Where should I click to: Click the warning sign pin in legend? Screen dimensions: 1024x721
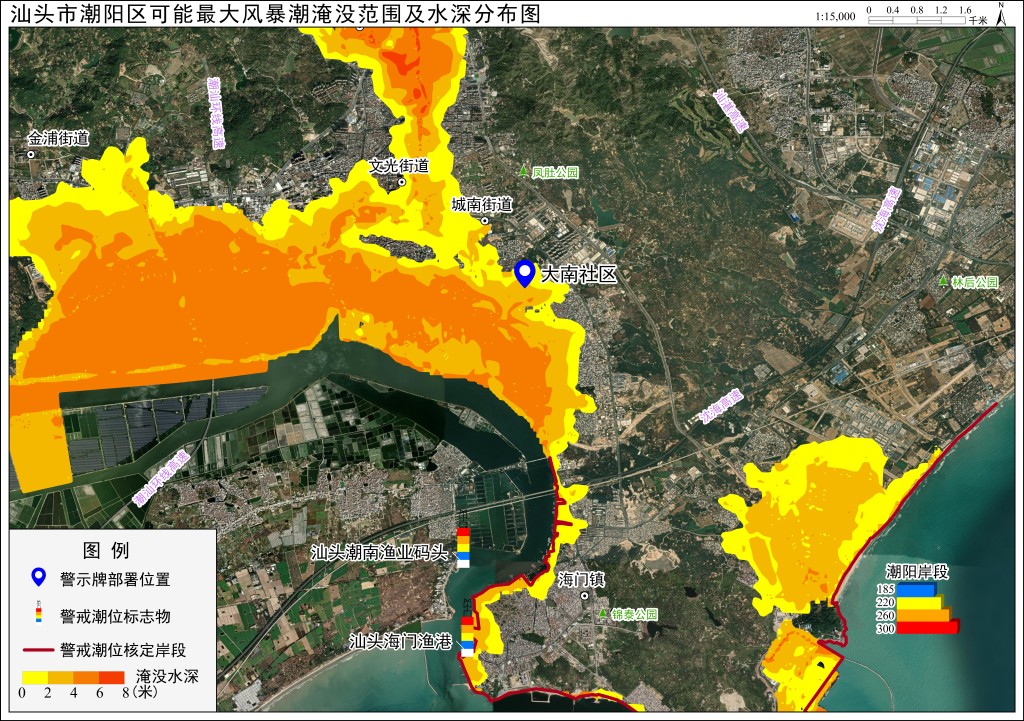[39, 577]
